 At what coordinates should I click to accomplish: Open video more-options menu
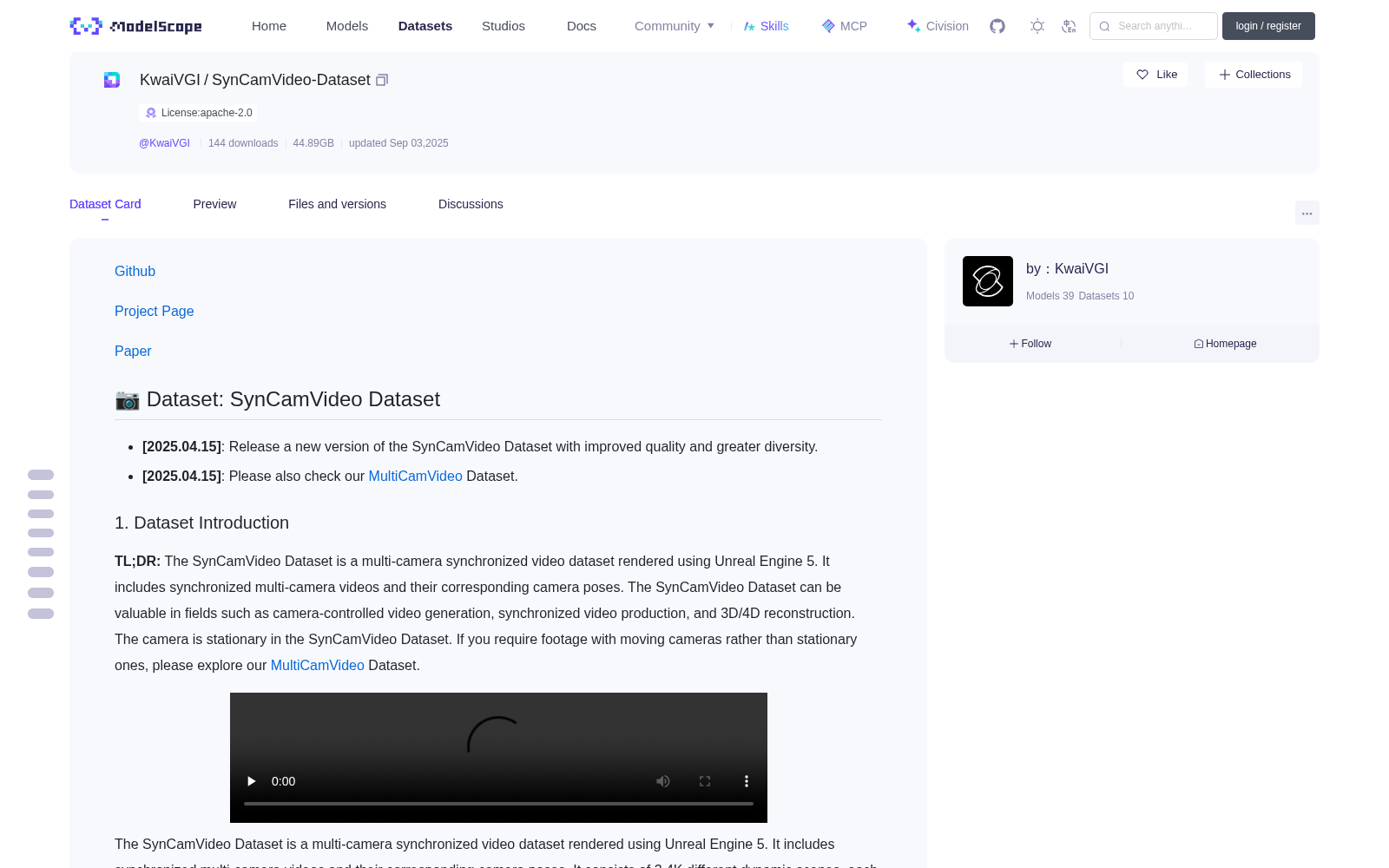pyautogui.click(x=747, y=781)
